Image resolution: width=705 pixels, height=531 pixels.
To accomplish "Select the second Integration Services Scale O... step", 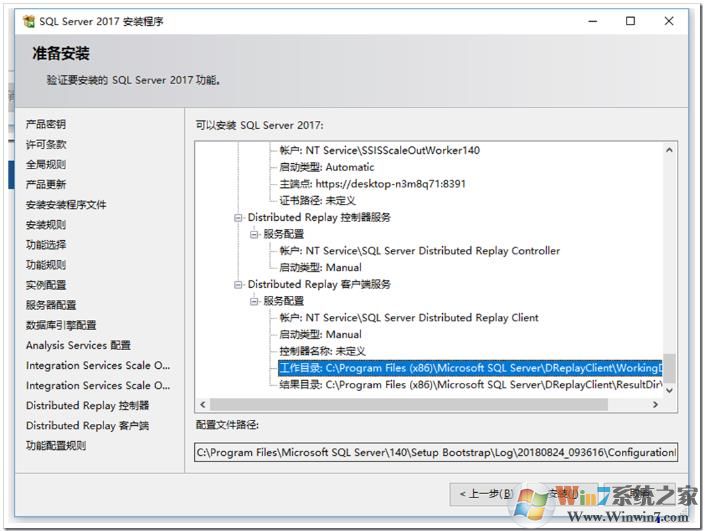I will point(98,385).
